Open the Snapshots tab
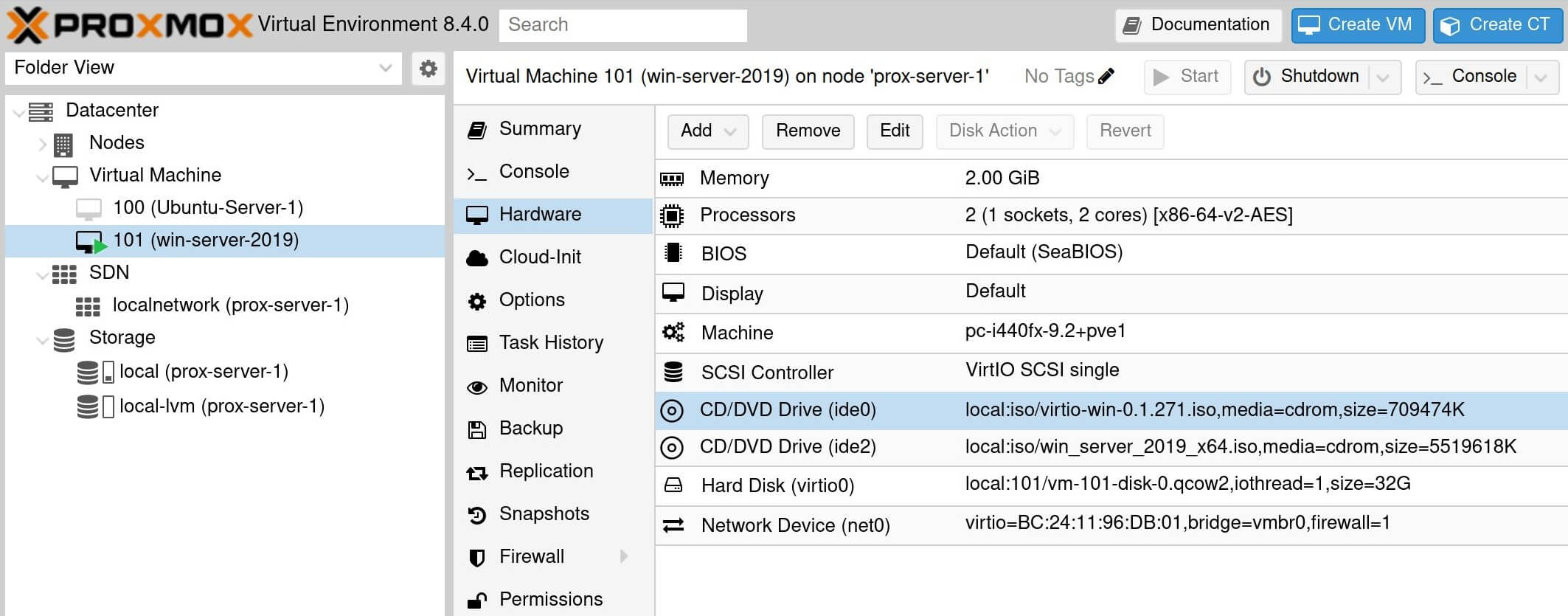The image size is (1568, 616). [553, 514]
